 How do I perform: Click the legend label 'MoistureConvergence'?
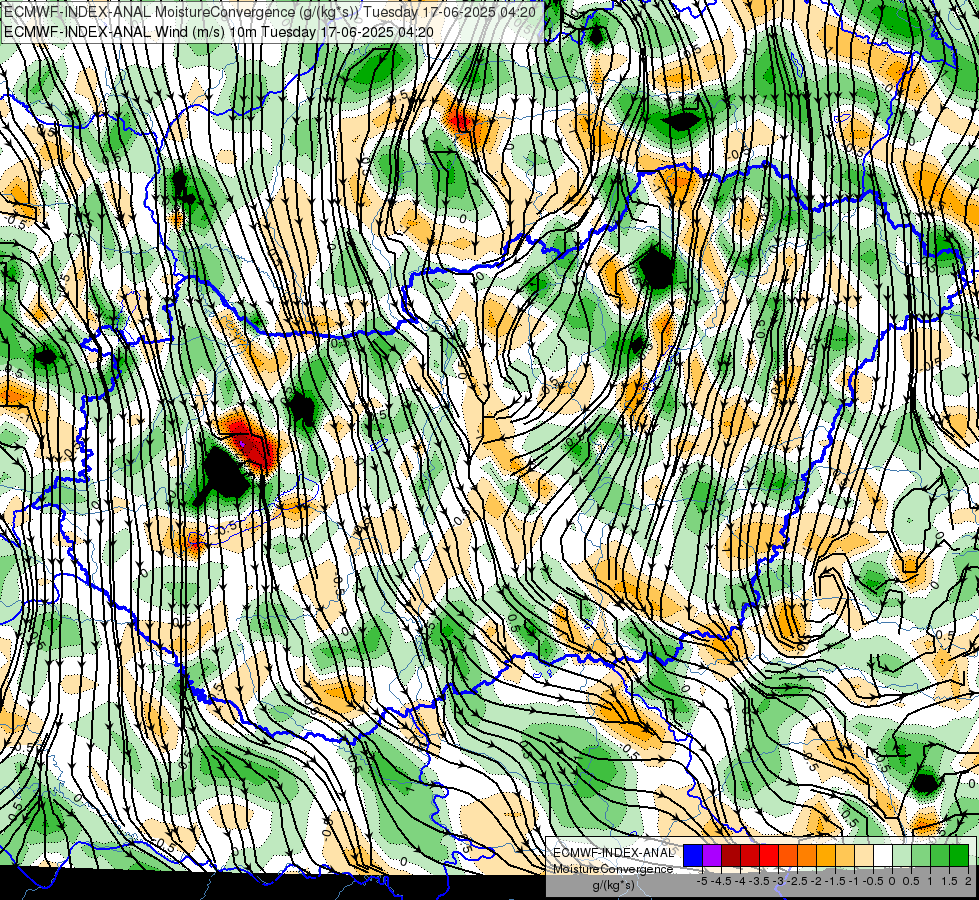(x=613, y=869)
